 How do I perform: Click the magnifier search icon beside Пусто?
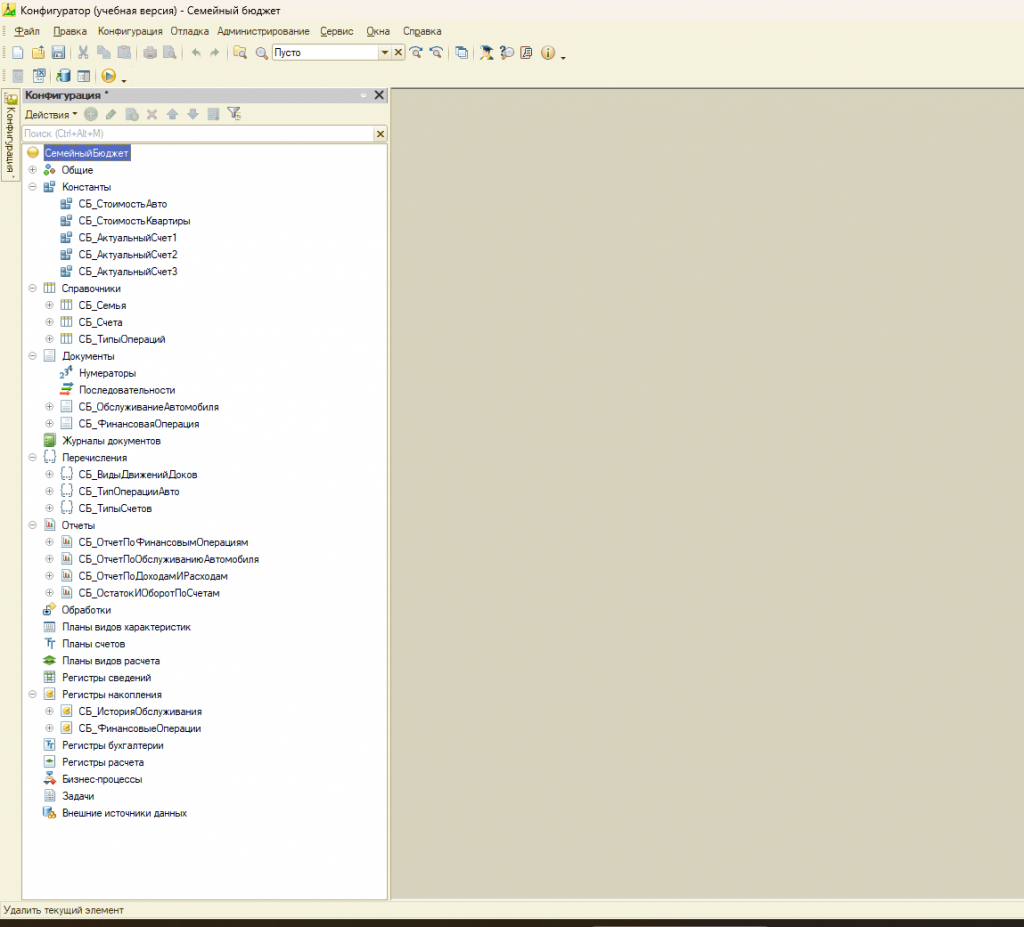pos(261,53)
